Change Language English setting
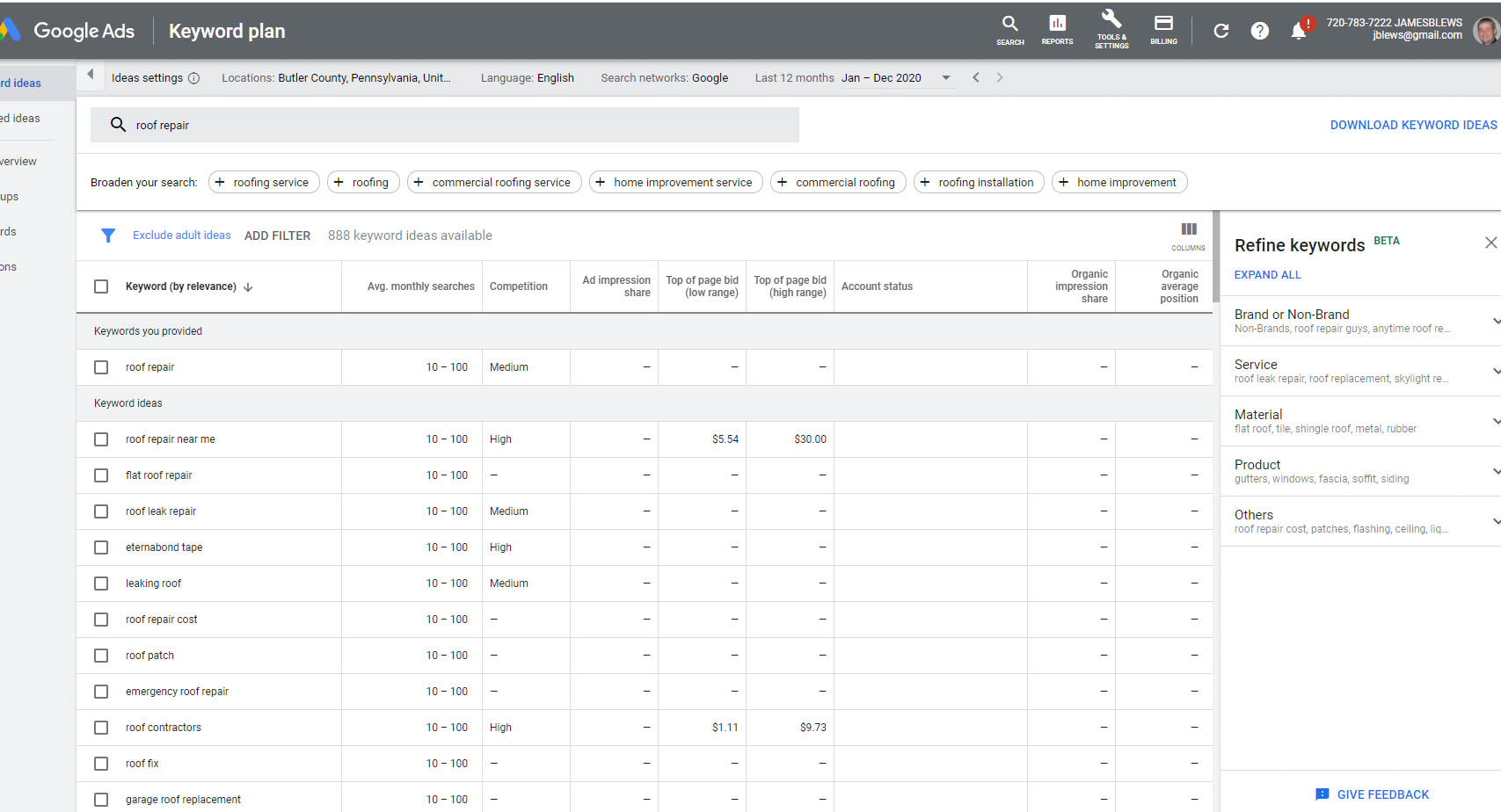Image resolution: width=1501 pixels, height=812 pixels. [528, 78]
